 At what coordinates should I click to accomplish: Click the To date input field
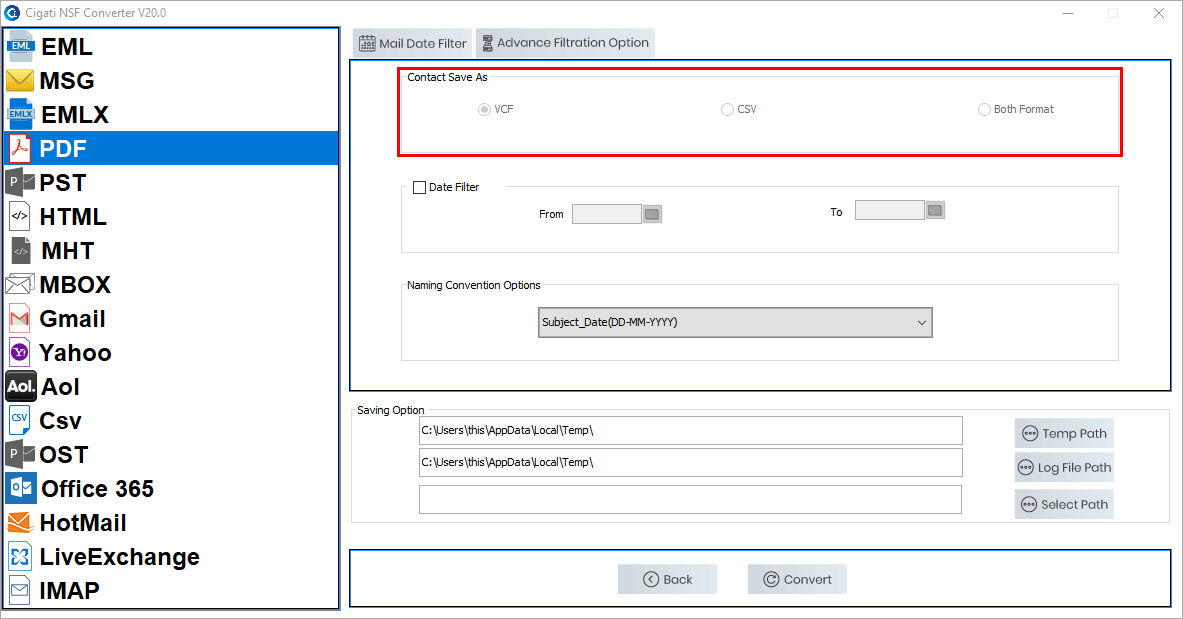tap(890, 210)
